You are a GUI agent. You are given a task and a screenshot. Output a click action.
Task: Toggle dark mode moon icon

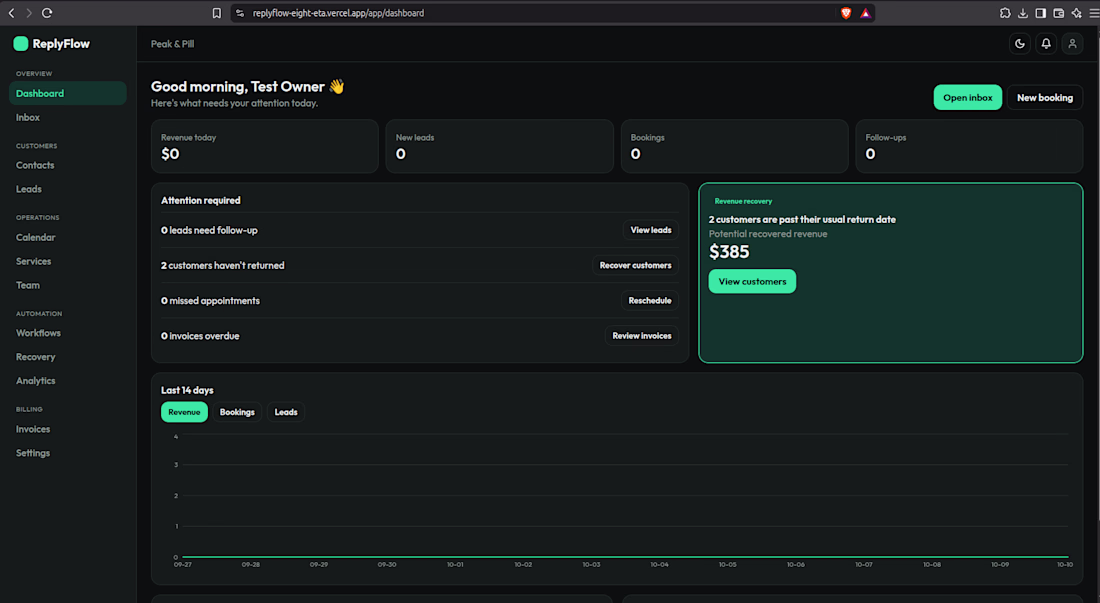pyautogui.click(x=1019, y=43)
